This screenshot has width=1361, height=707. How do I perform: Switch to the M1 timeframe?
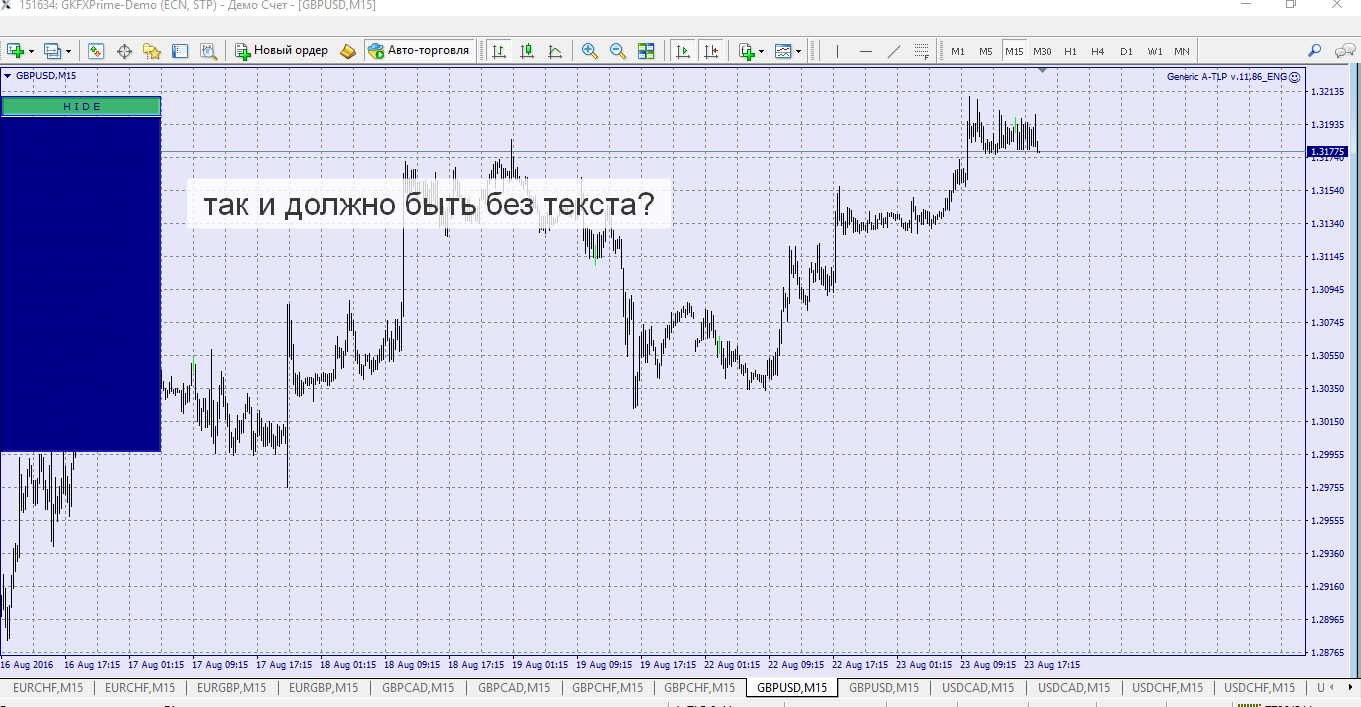coord(958,50)
